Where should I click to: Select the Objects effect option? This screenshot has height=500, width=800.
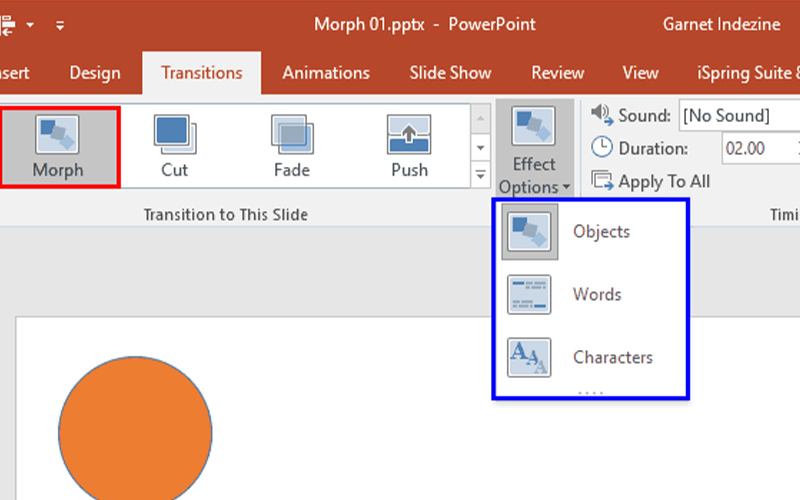tap(592, 232)
